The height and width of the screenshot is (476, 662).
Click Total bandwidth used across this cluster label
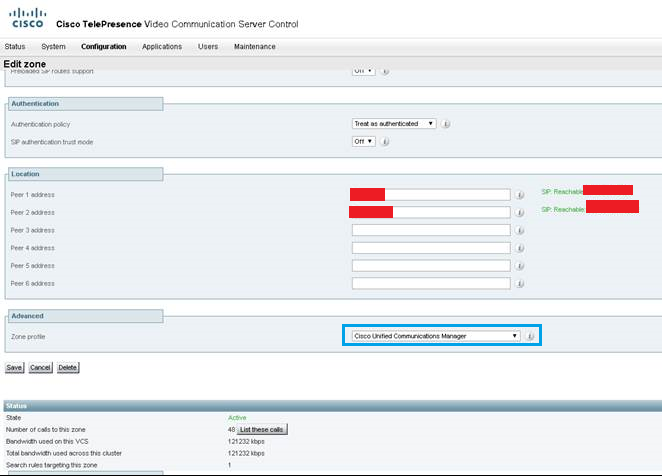pos(64,453)
